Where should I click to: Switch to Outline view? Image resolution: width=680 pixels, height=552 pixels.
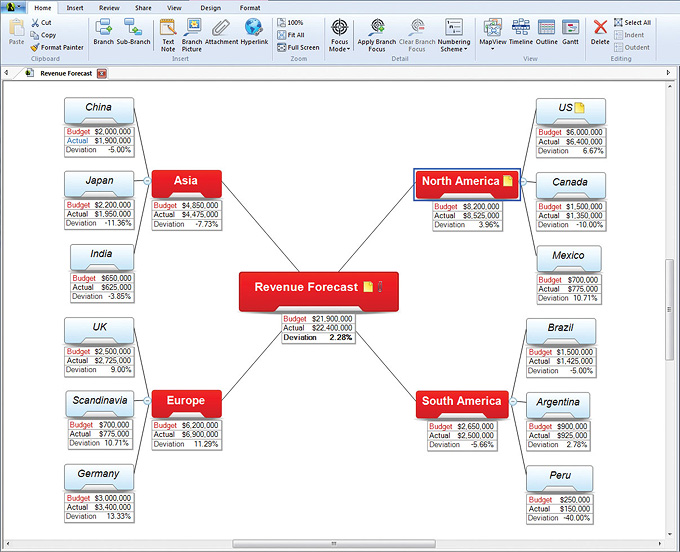coord(546,32)
